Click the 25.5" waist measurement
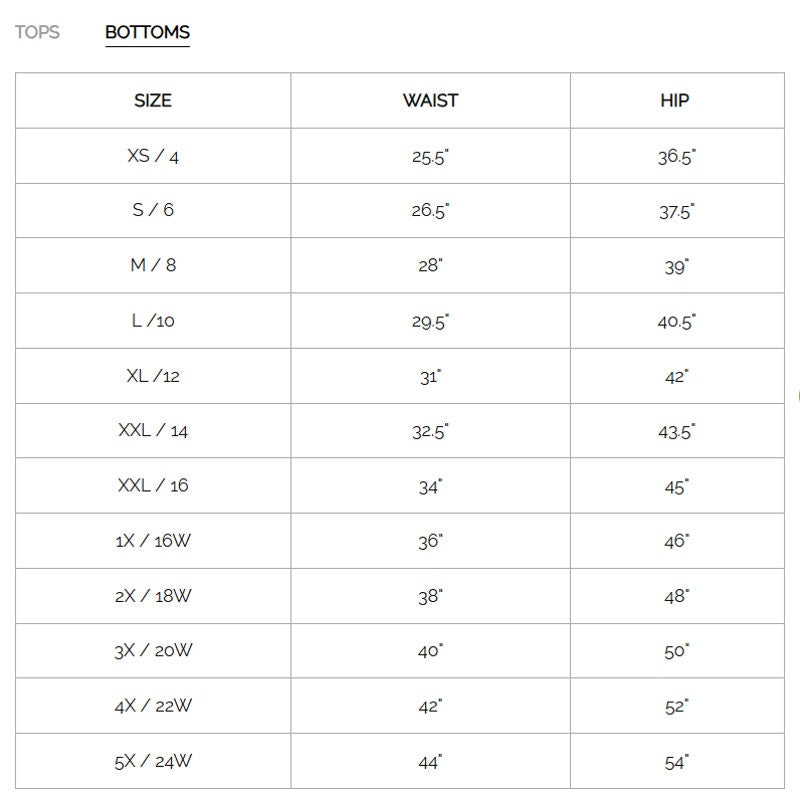This screenshot has height=800, width=800. (430, 157)
